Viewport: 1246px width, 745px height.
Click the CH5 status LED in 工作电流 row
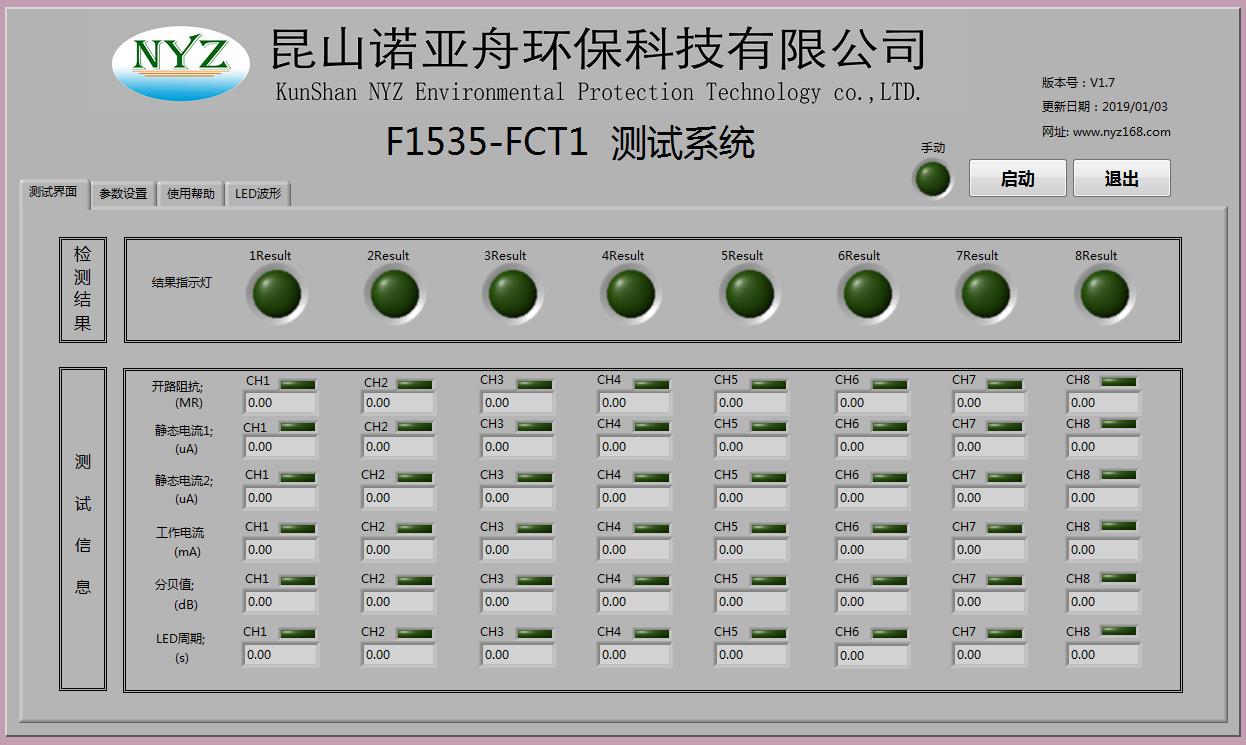click(769, 529)
